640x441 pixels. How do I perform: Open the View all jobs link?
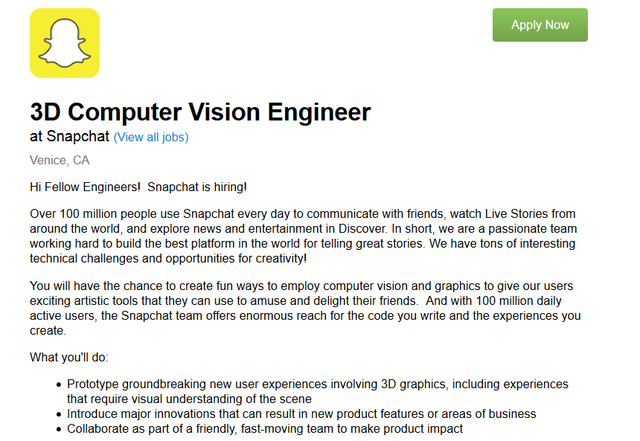(151, 137)
